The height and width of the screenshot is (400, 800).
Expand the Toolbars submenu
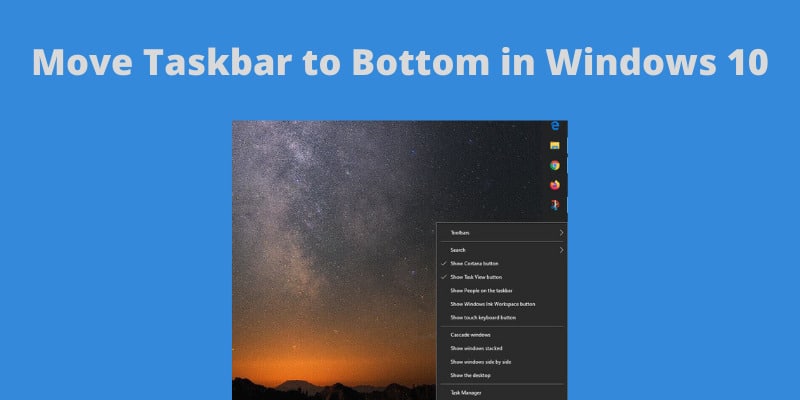click(x=502, y=233)
